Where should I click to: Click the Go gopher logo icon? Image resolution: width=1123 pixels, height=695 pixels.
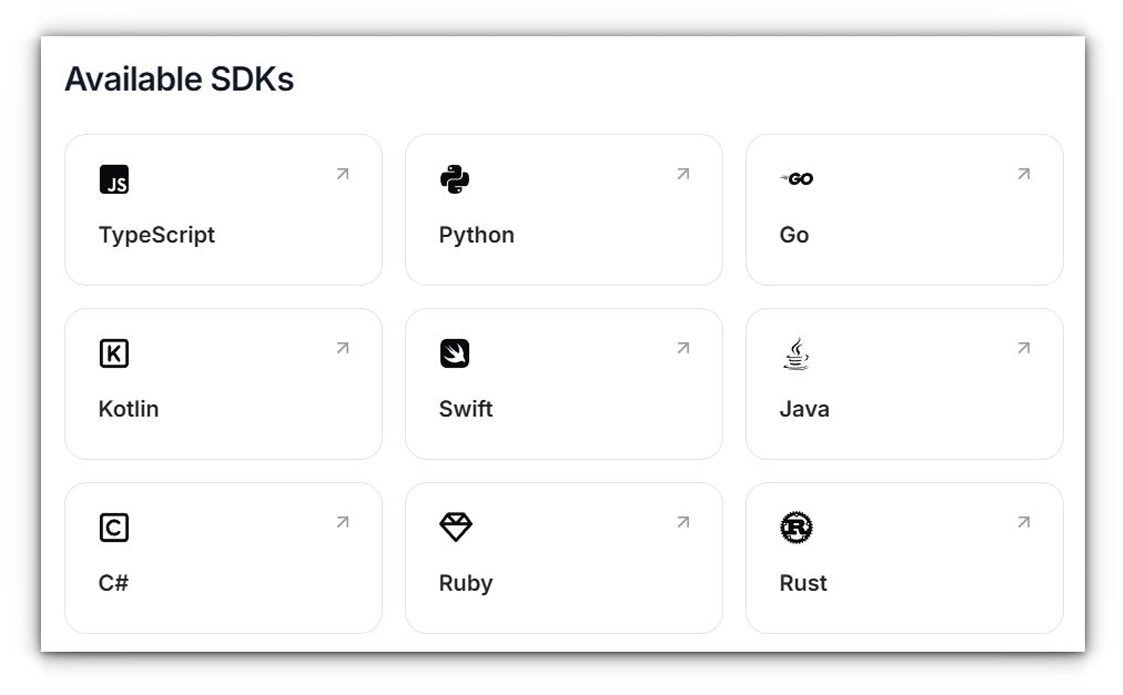point(797,179)
